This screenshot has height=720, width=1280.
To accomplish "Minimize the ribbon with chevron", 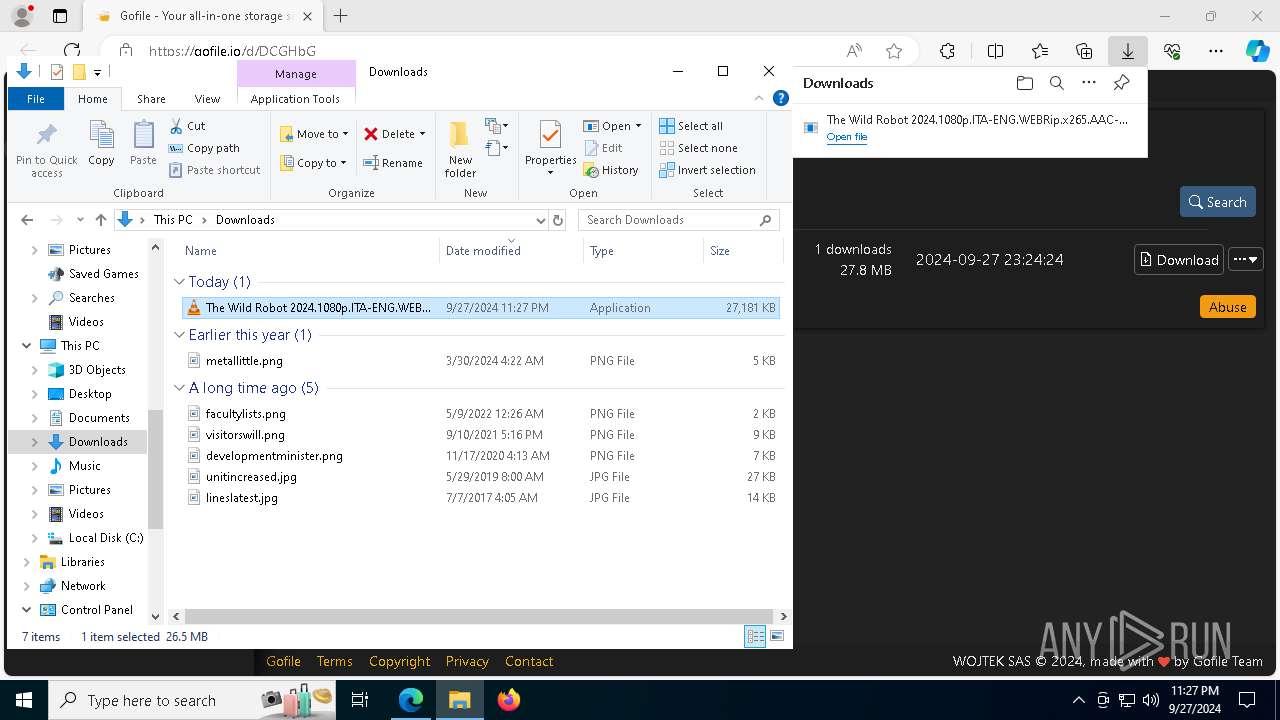I will [760, 98].
